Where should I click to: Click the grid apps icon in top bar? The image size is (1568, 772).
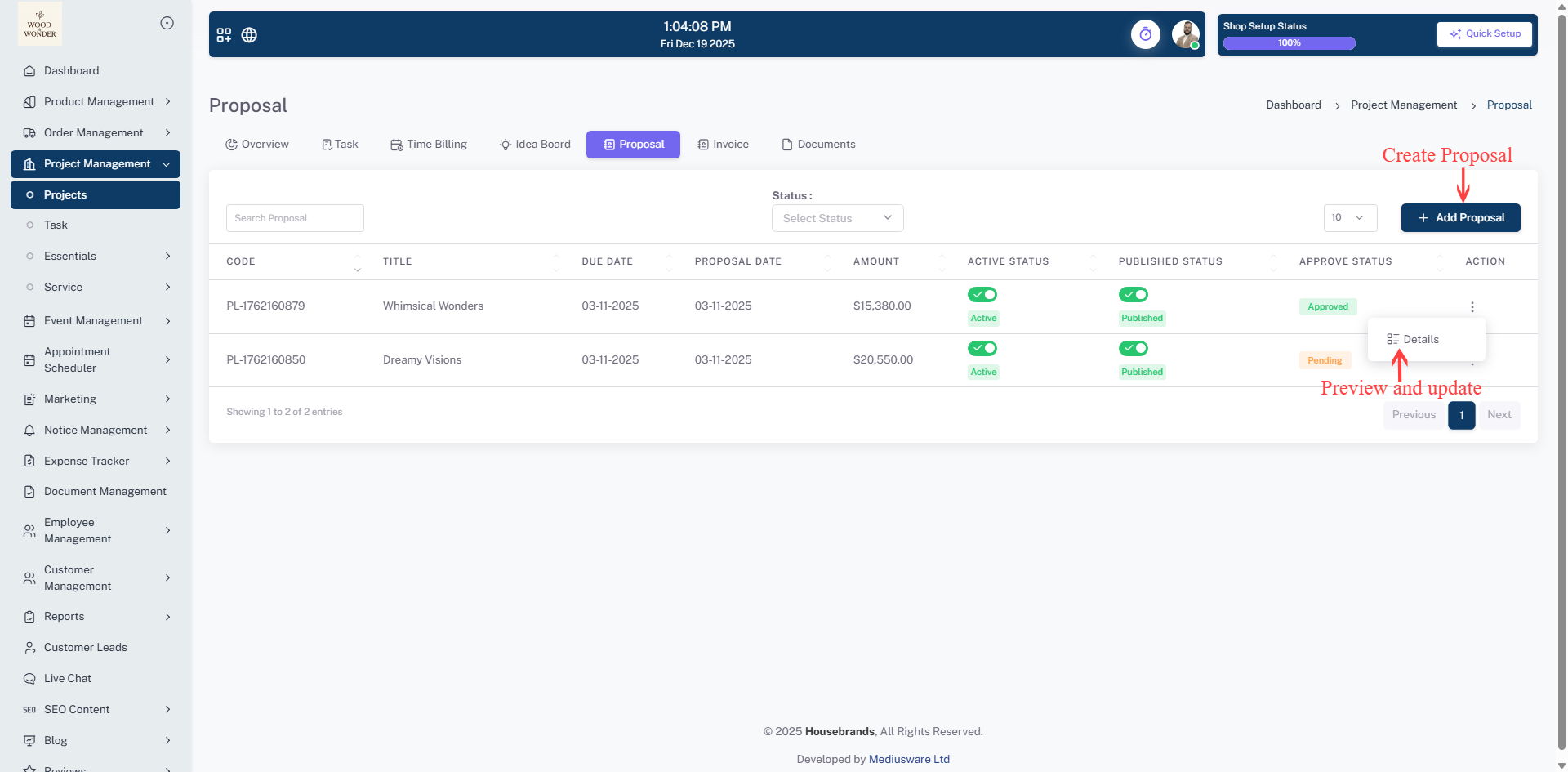point(224,35)
